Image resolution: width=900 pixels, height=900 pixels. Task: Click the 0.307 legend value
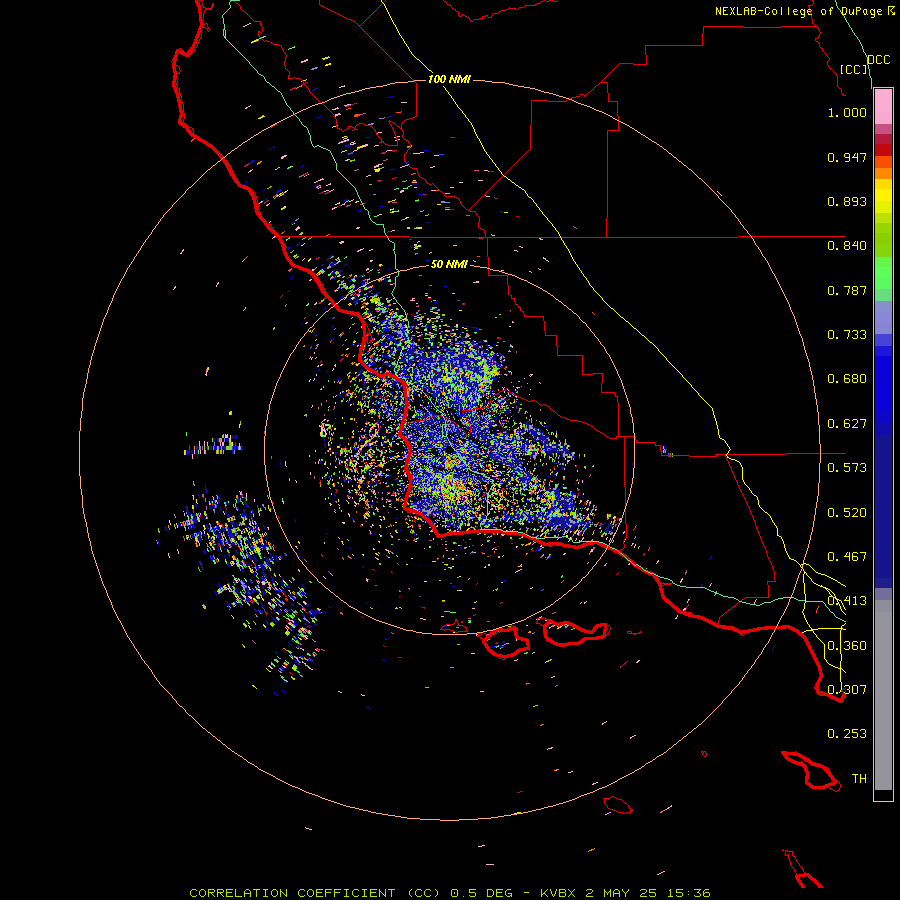847,690
